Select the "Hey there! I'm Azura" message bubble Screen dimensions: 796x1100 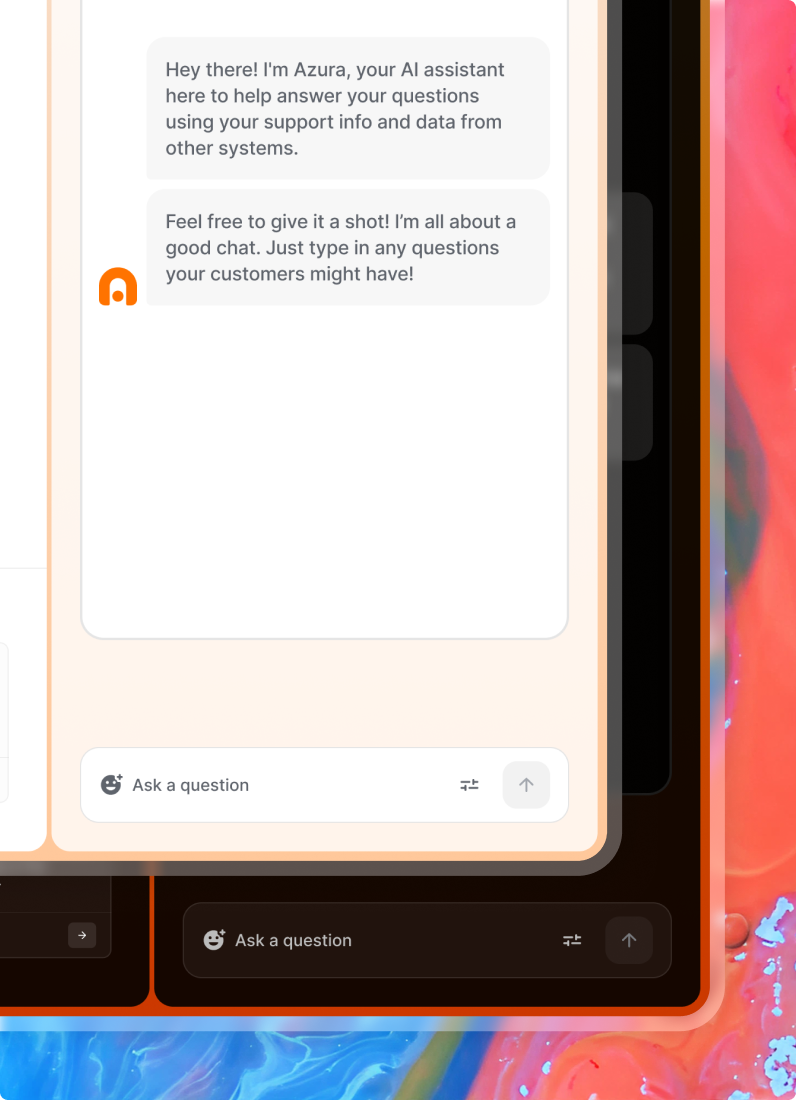(x=348, y=108)
